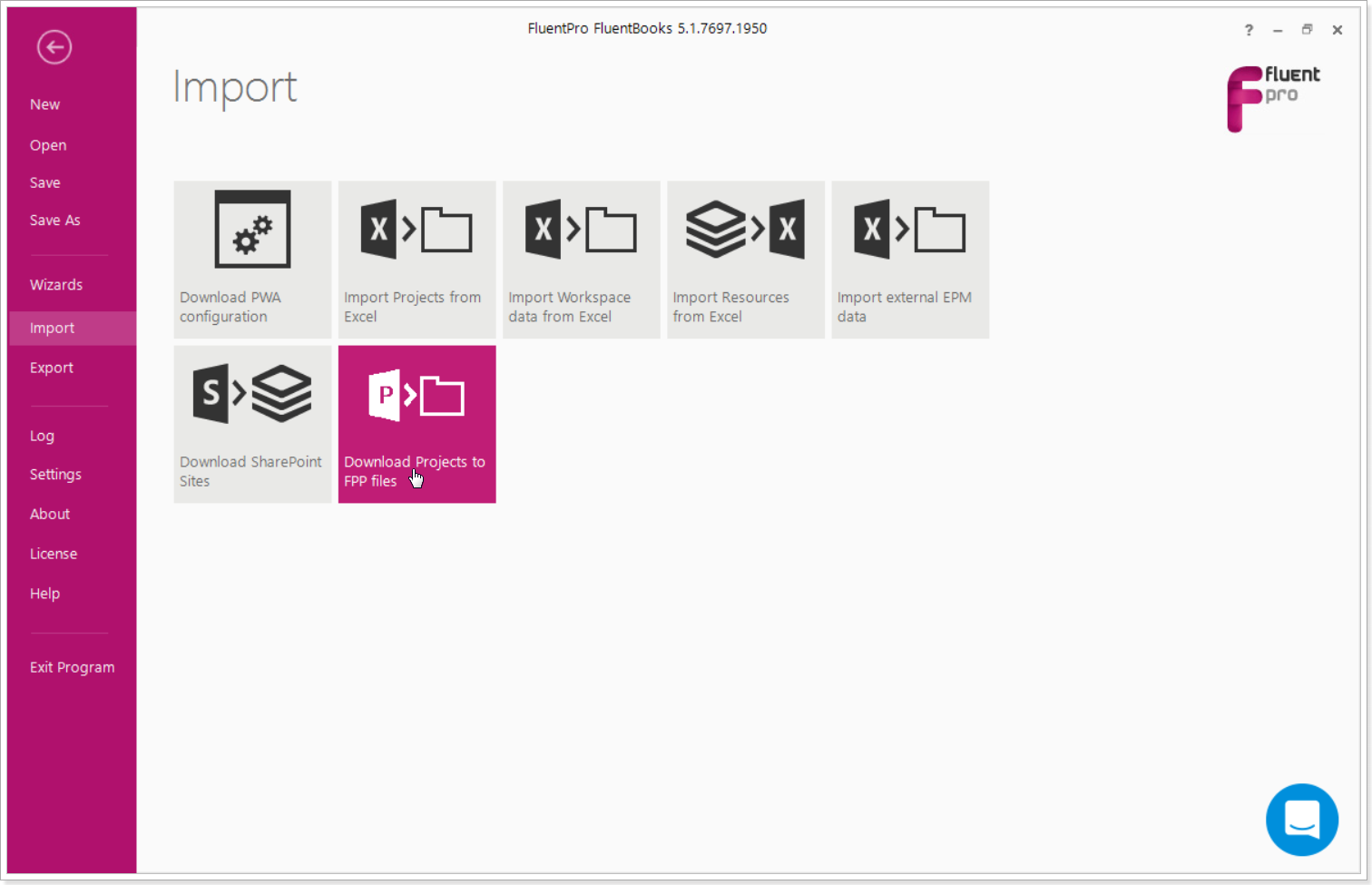Open the License page

click(54, 554)
